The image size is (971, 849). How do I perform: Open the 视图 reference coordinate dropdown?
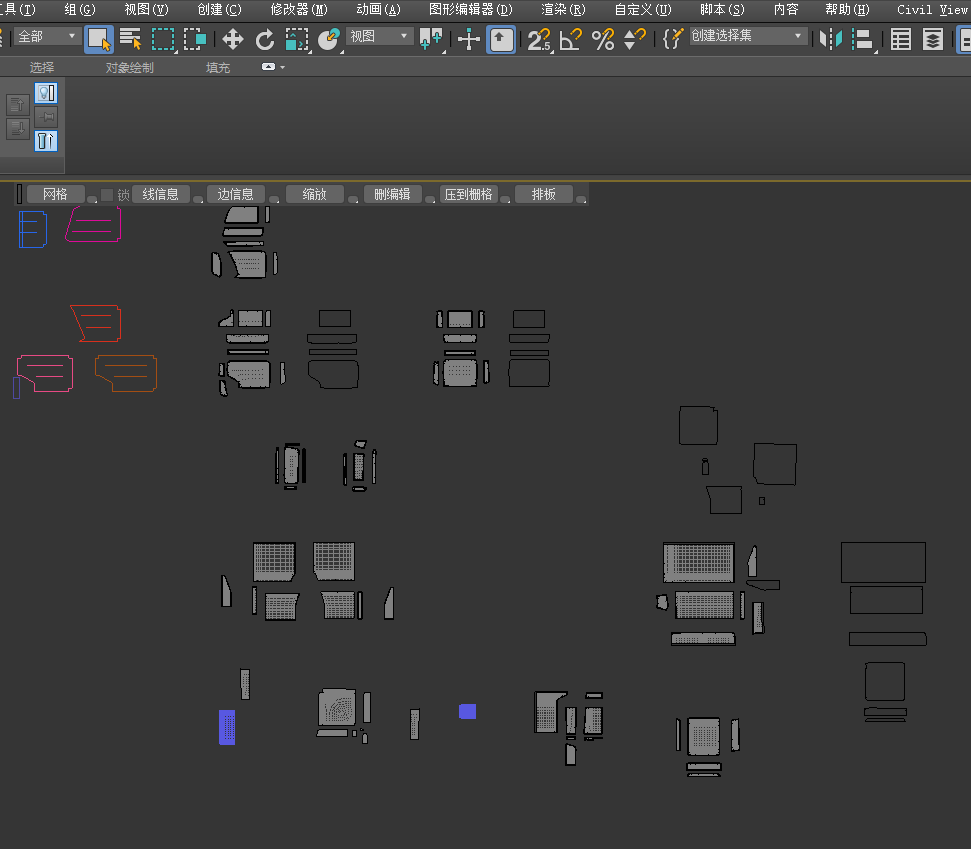click(x=378, y=37)
